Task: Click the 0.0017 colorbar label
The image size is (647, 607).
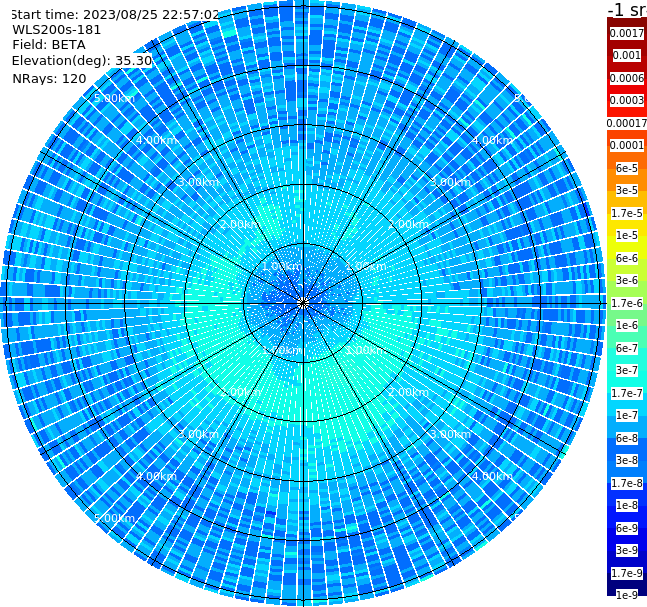Action: (627, 33)
